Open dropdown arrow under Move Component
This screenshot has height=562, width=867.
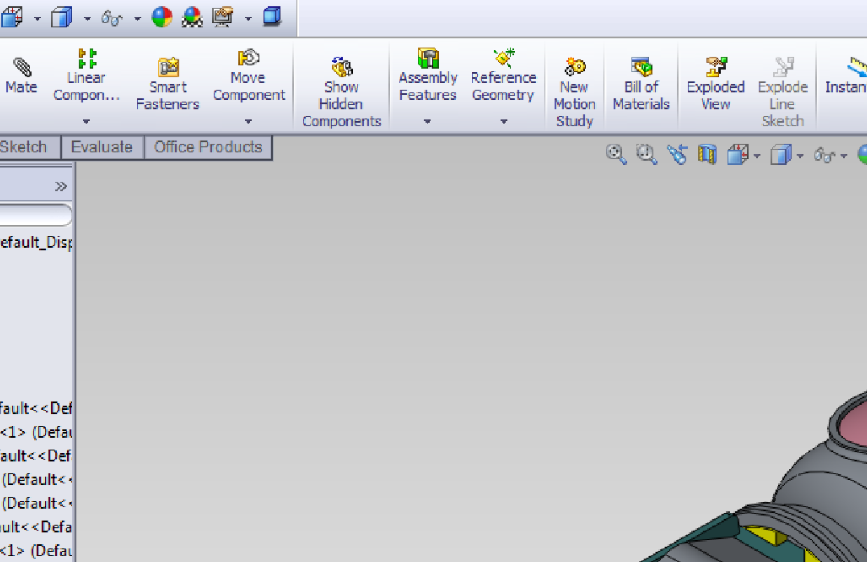[x=248, y=121]
